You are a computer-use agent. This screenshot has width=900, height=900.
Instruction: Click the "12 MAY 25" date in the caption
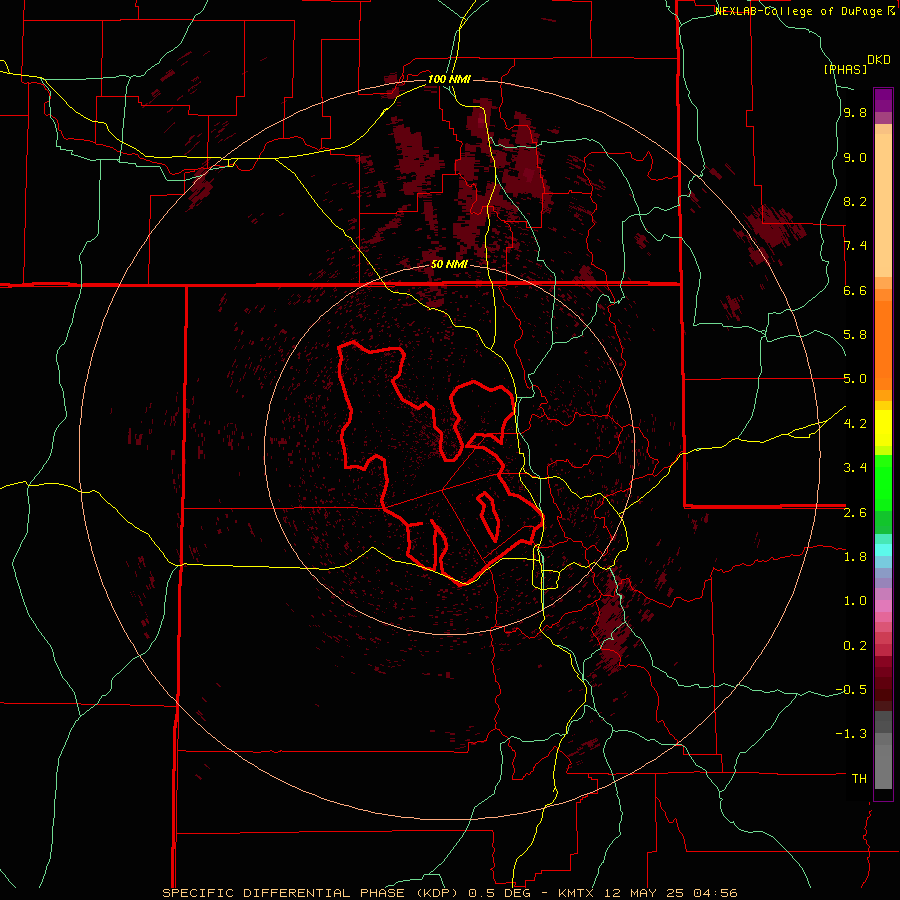[645, 893]
